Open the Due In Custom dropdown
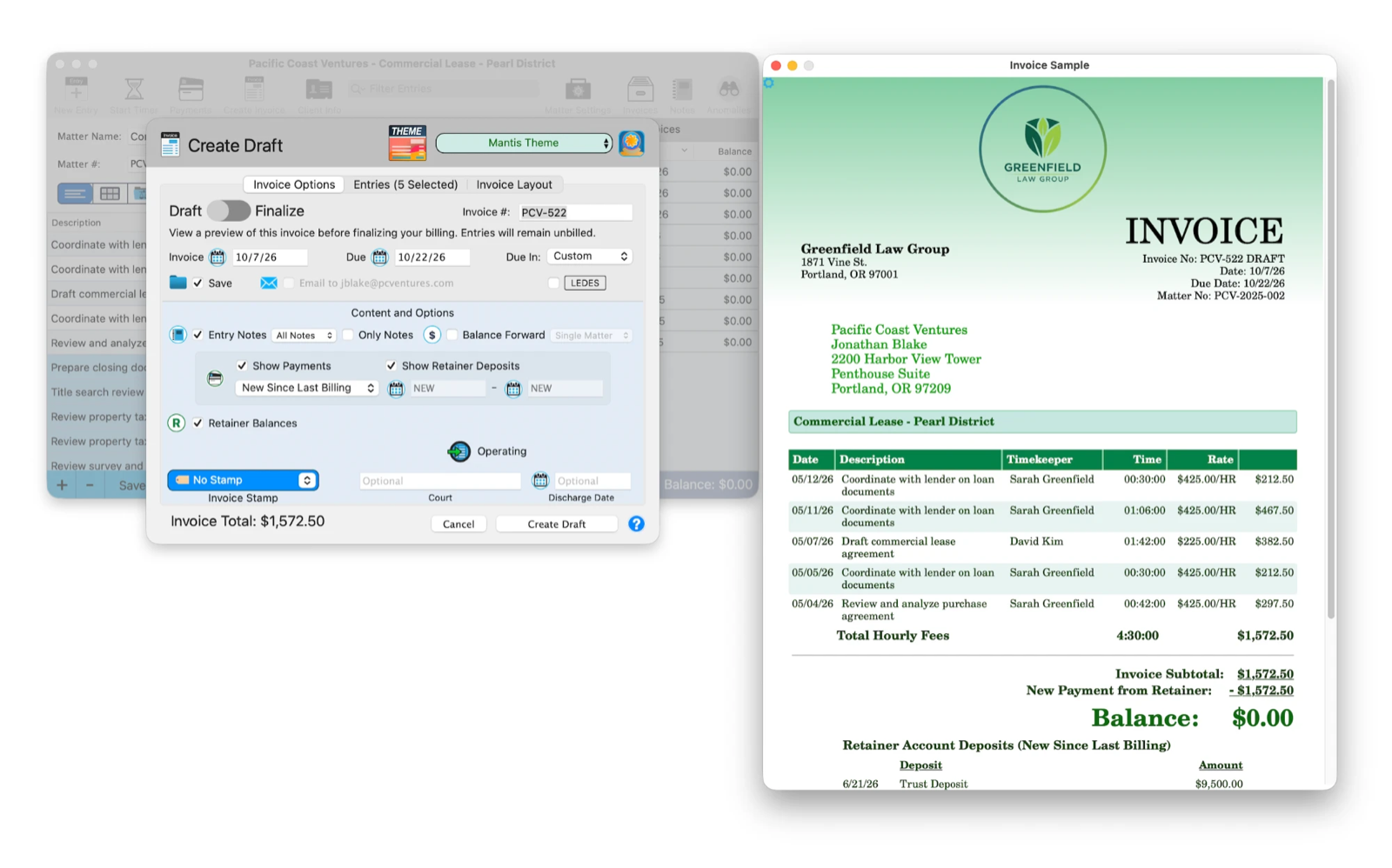1392x868 pixels. click(x=590, y=257)
